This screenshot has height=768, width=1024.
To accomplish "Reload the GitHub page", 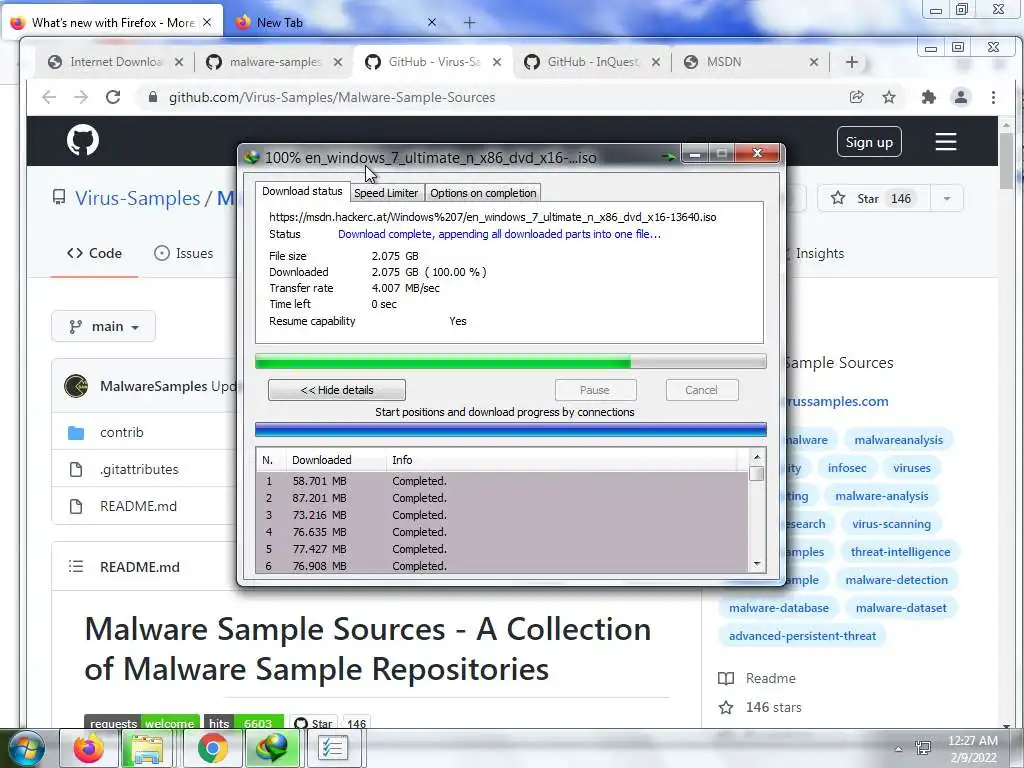I will pos(113,97).
